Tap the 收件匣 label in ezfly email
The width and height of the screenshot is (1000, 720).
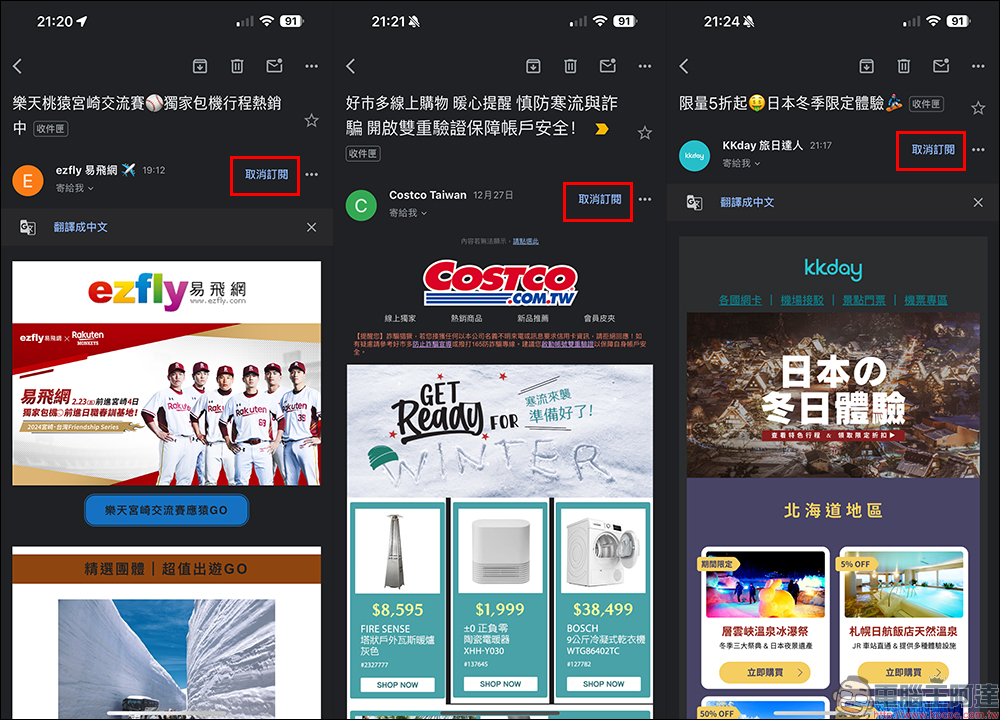[x=50, y=129]
